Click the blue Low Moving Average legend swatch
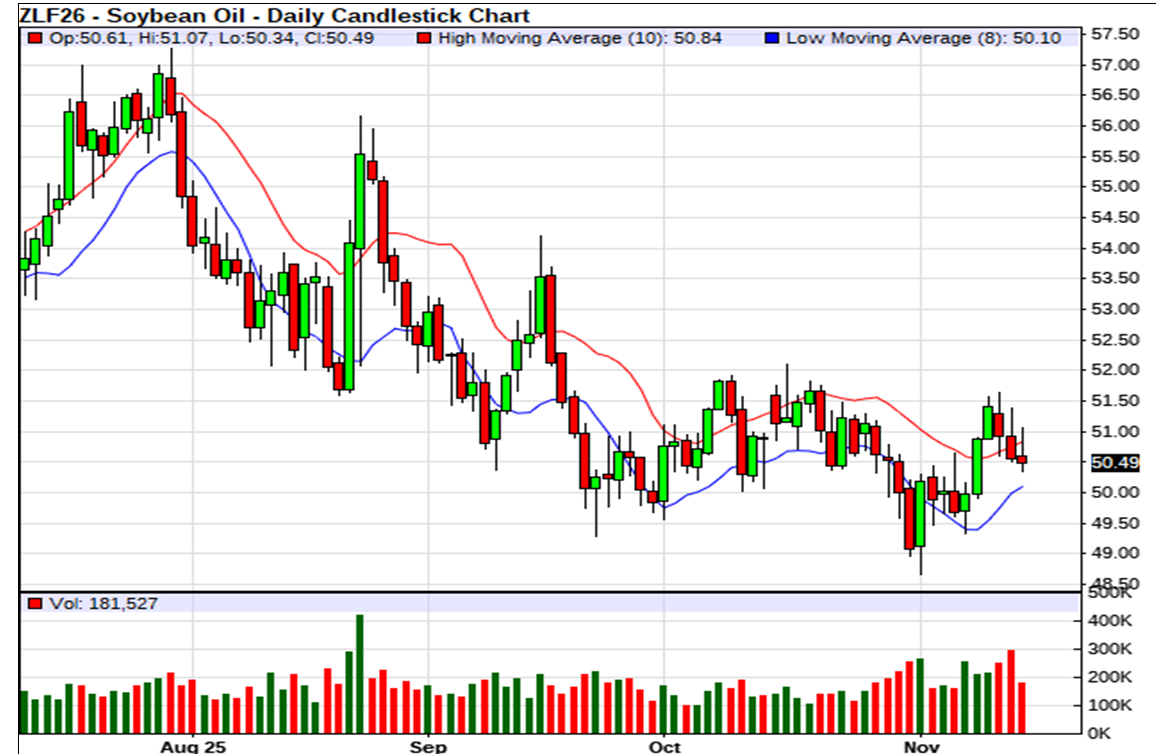Image resolution: width=1156 pixels, height=754 pixels. [x=771, y=38]
